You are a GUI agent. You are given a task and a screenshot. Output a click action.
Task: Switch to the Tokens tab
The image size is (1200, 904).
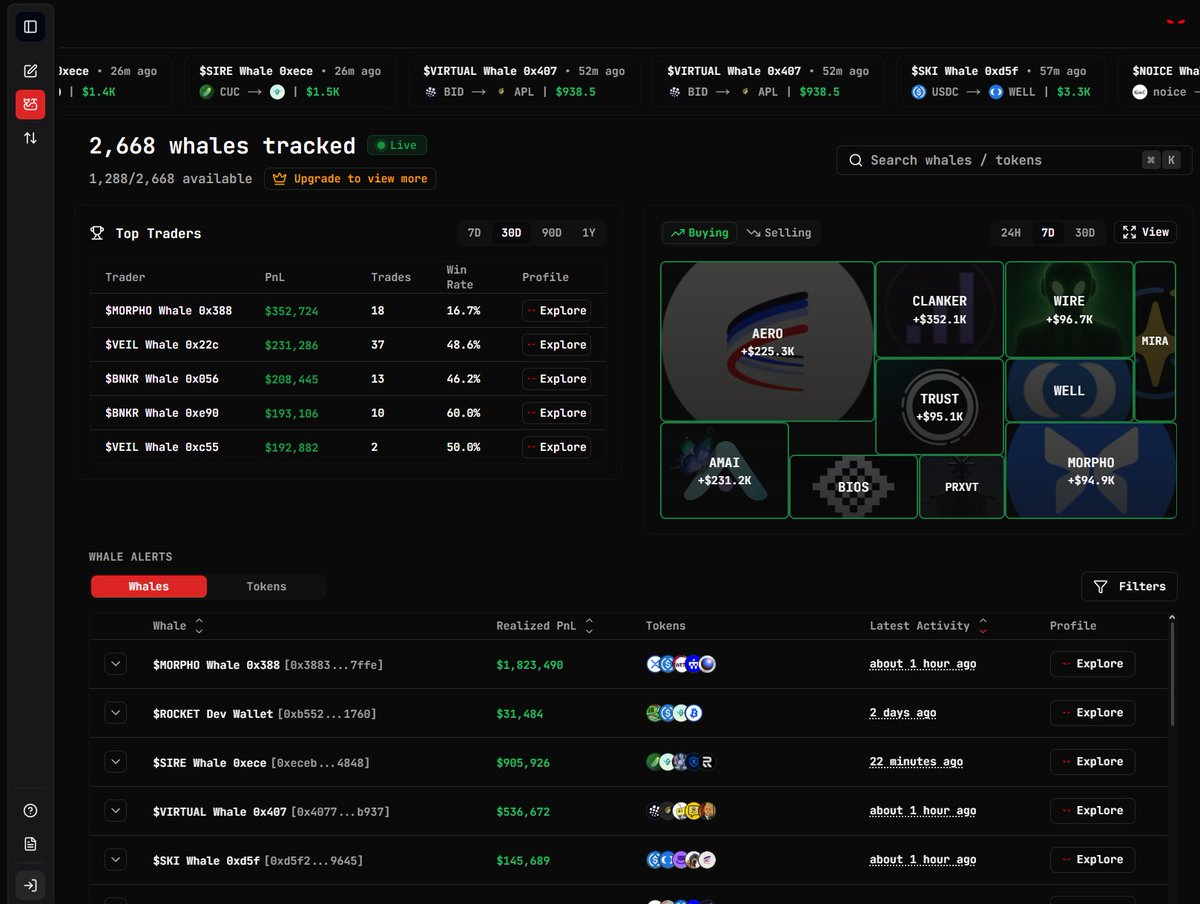click(x=267, y=587)
